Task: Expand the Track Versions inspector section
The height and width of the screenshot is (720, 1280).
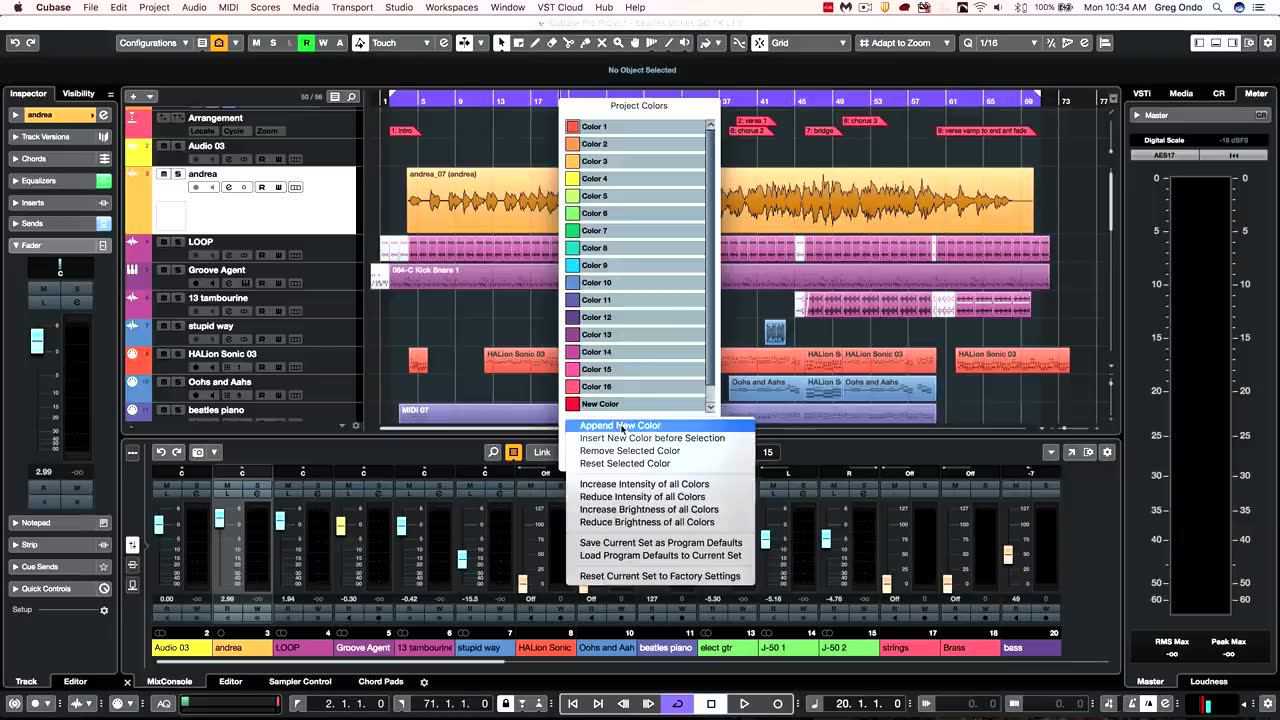Action: point(58,137)
